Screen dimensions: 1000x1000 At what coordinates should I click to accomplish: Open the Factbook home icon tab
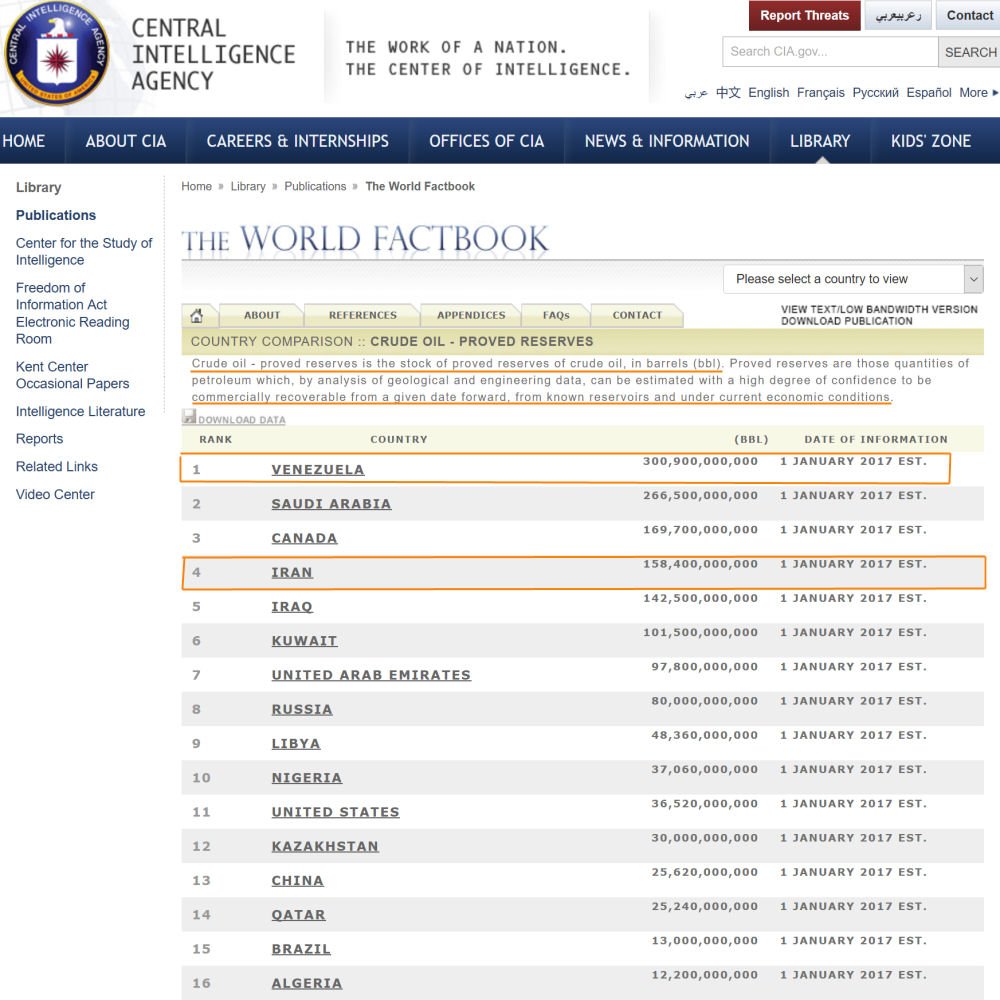[196, 315]
